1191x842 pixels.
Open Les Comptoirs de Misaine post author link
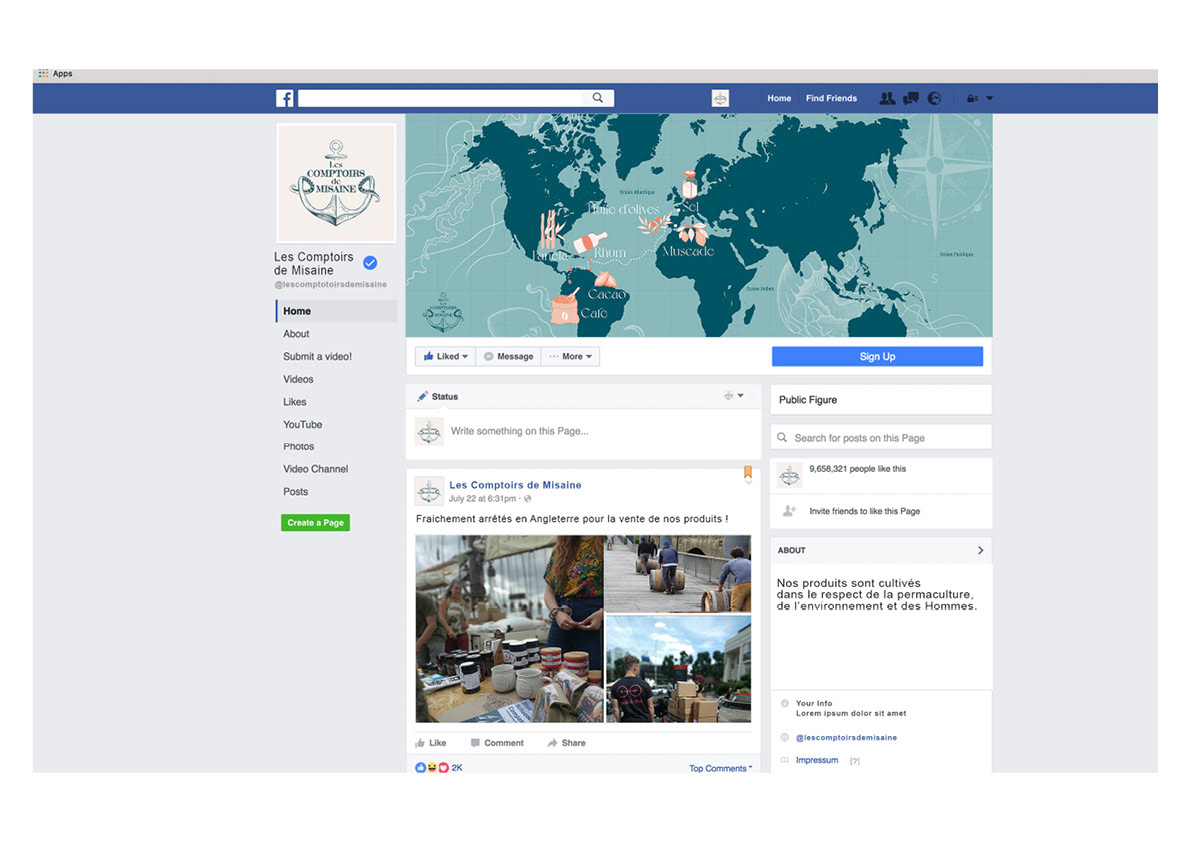[x=515, y=485]
